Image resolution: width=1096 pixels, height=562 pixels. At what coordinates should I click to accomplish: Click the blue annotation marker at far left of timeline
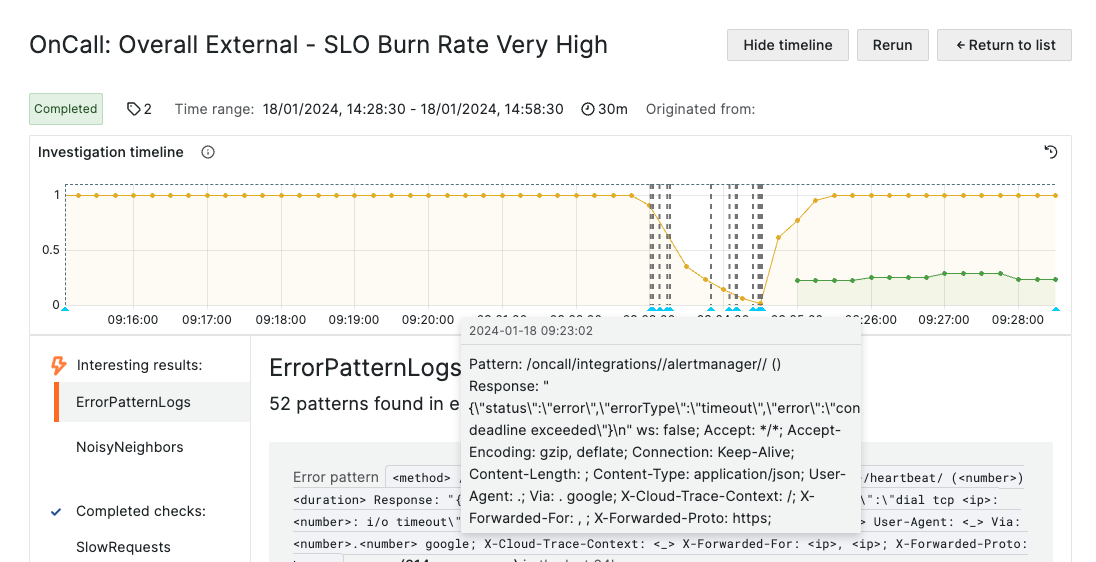click(x=65, y=310)
